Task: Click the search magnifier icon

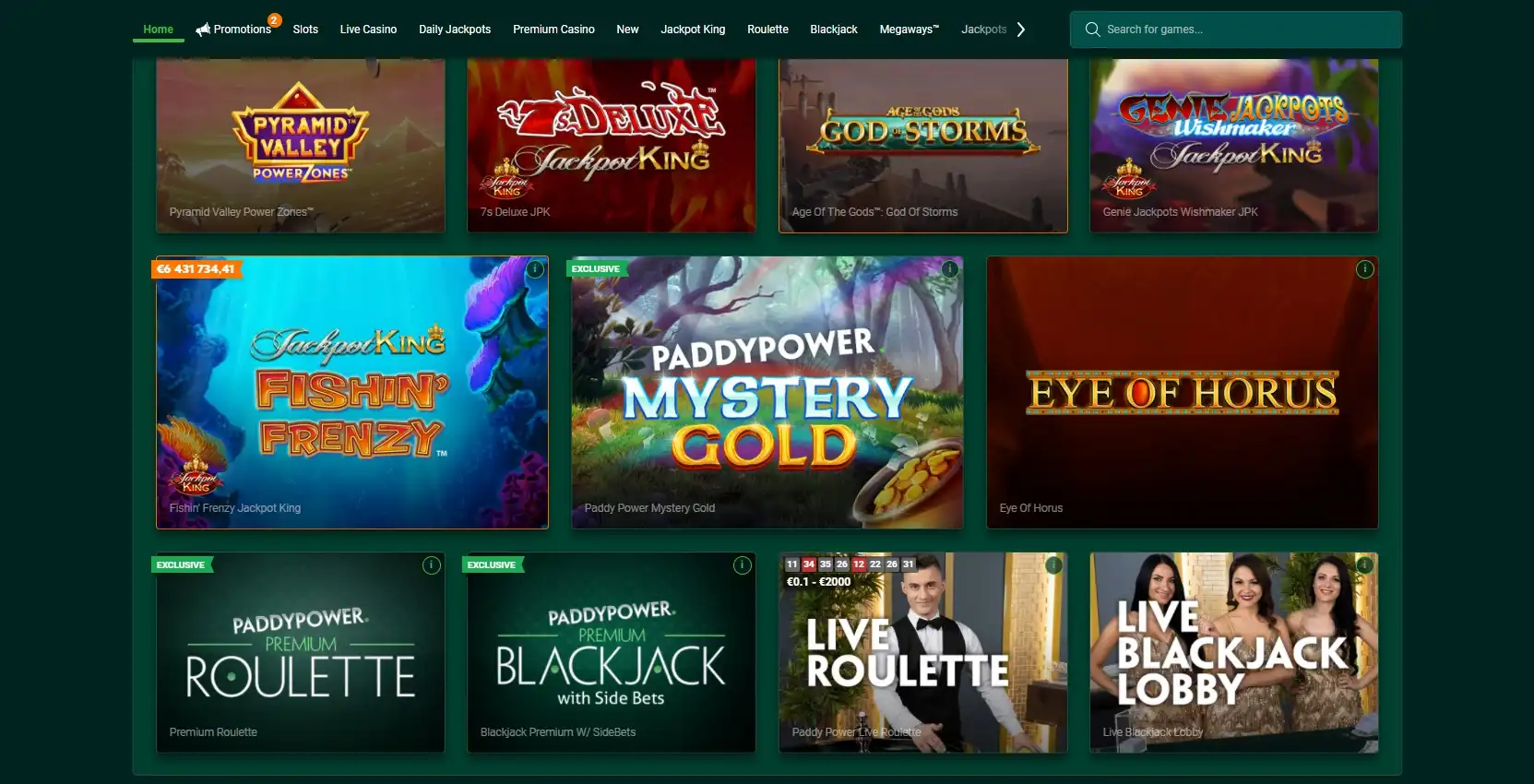Action: tap(1092, 30)
